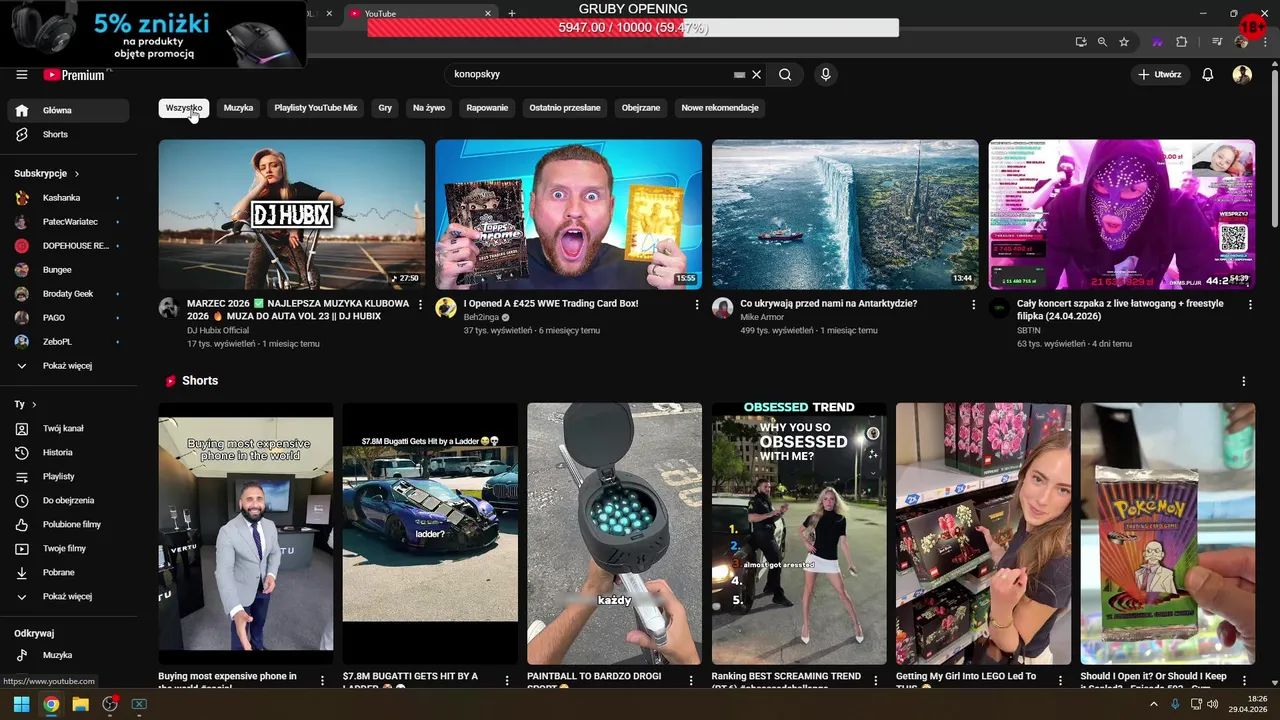Screen dimensions: 1280x720
Task: Open options for WWE Trading Card video
Action: 697,304
